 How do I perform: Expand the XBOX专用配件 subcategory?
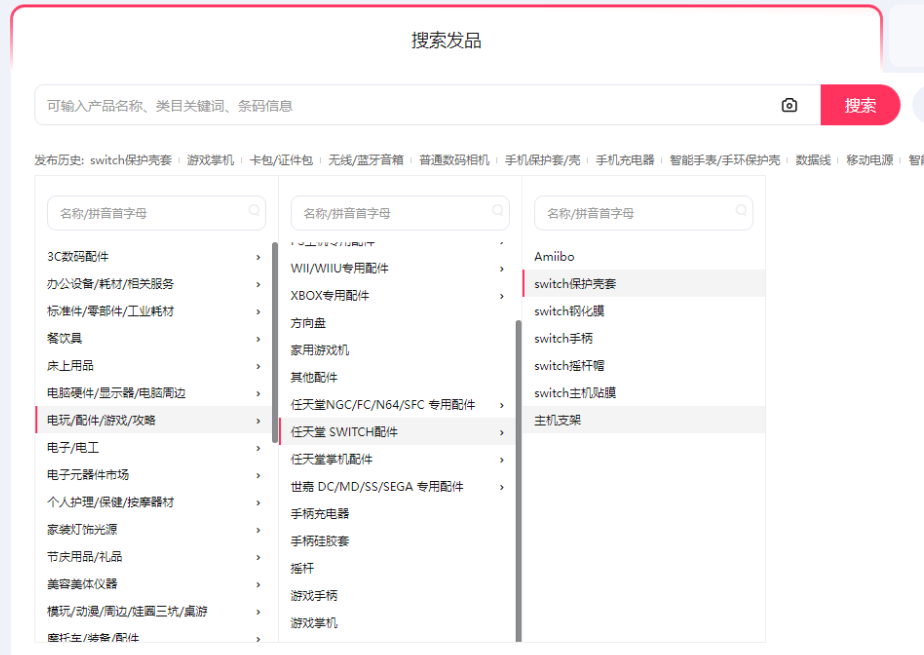pos(398,296)
